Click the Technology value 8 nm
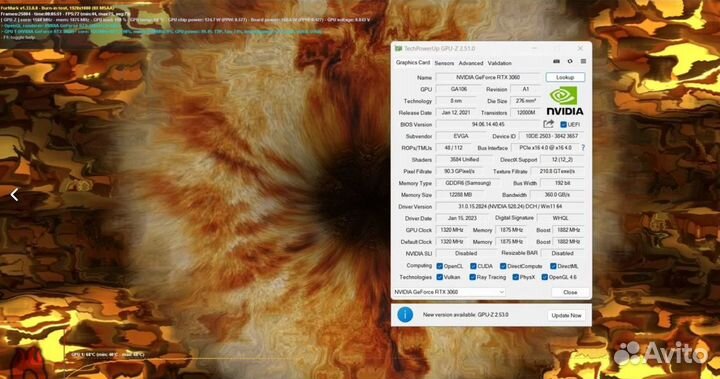The image size is (720, 379). [456, 101]
